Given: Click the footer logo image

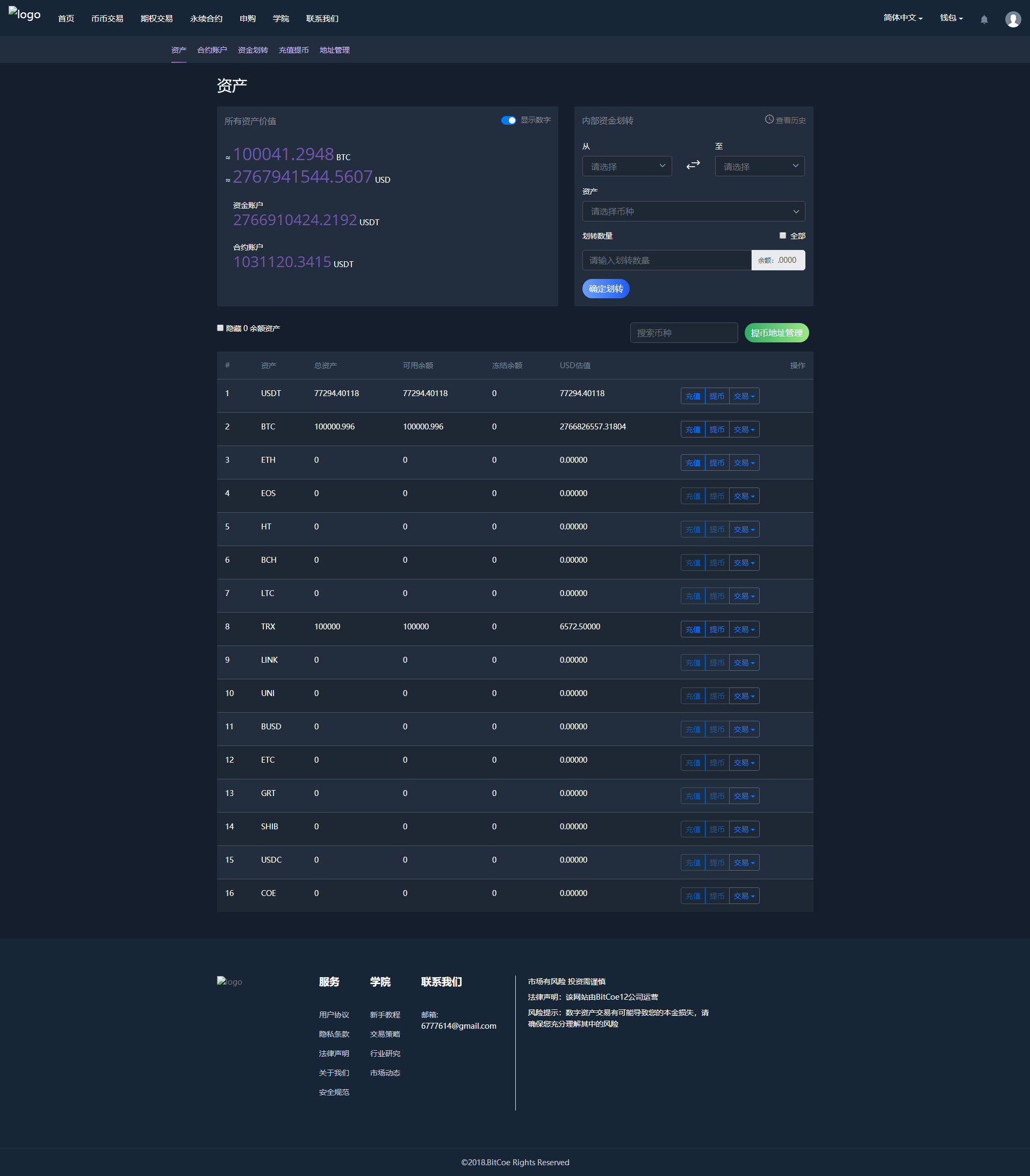Looking at the screenshot, I should coord(229,981).
